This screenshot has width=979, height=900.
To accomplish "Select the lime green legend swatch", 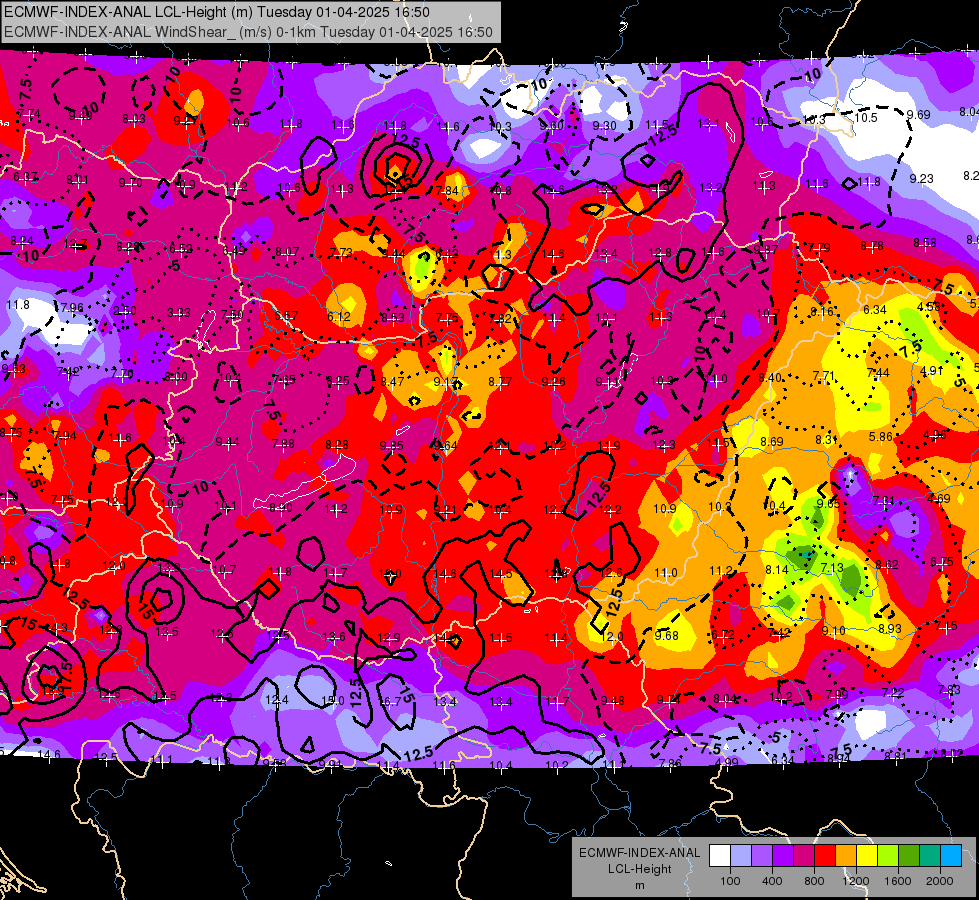I will pos(888,856).
